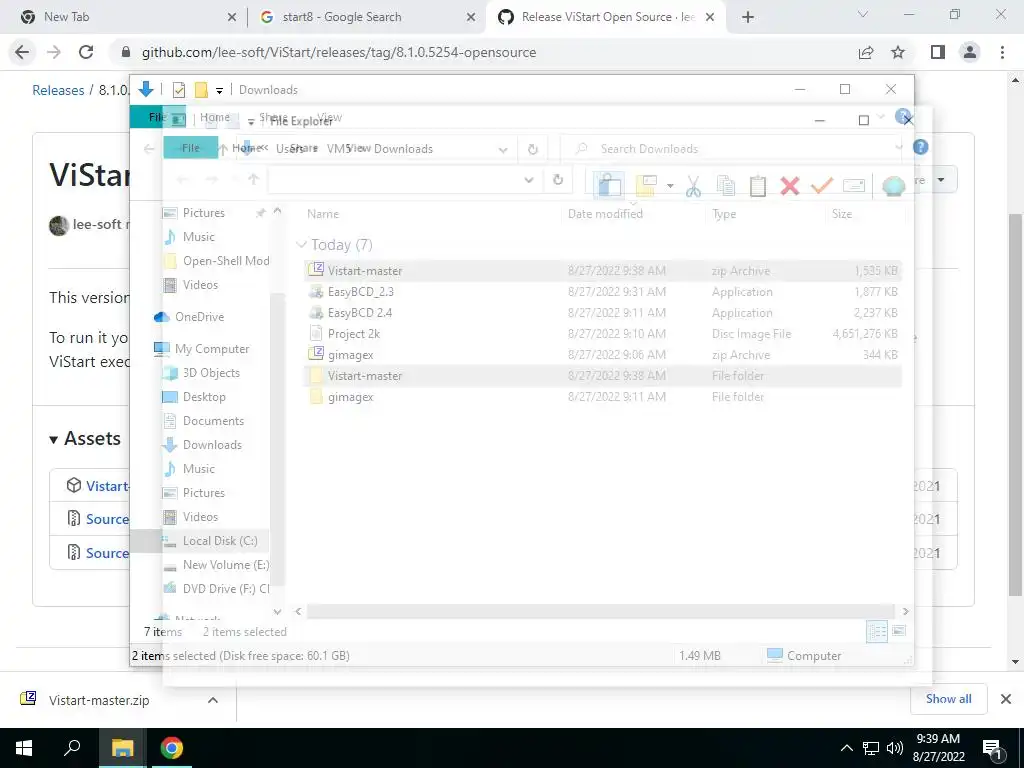This screenshot has height=768, width=1024.
Task: Click the taskbar Search icon
Action: click(x=72, y=748)
